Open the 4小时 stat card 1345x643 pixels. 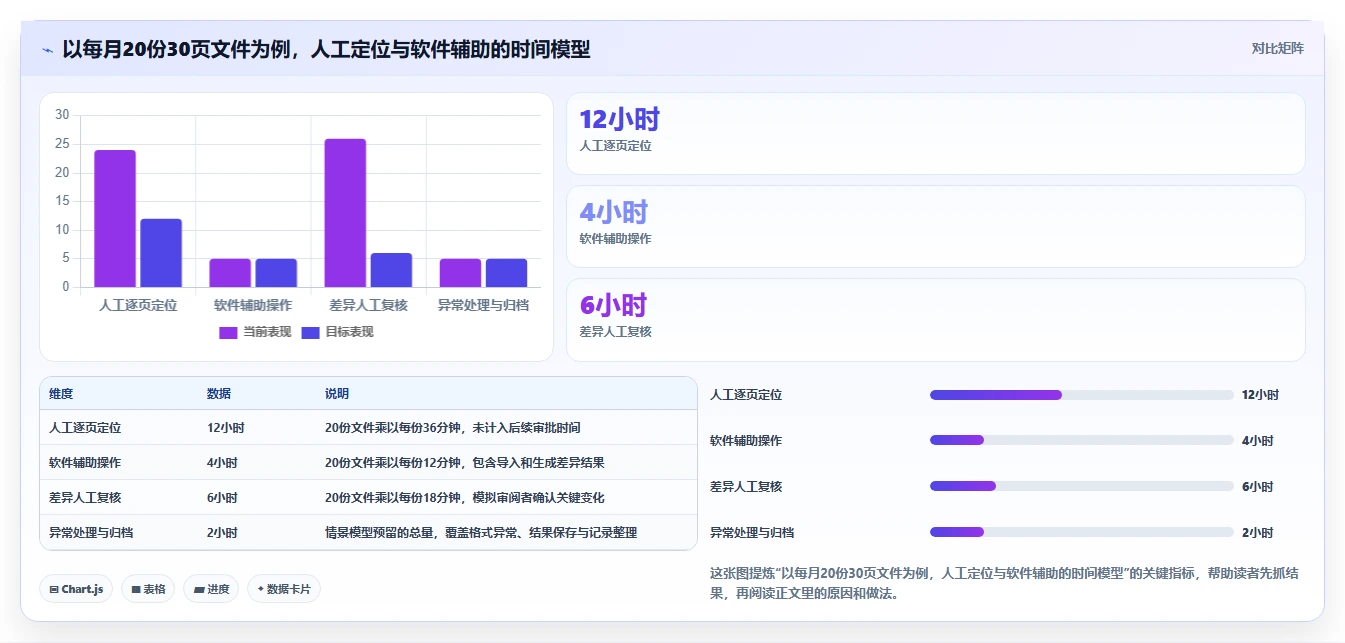pos(936,227)
